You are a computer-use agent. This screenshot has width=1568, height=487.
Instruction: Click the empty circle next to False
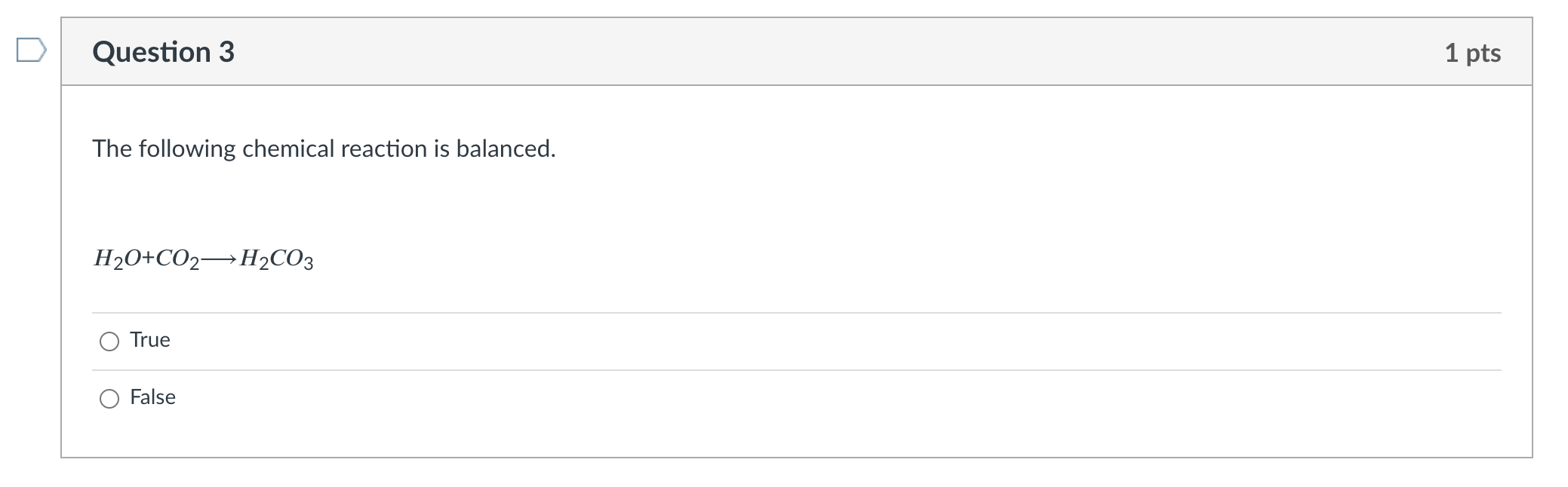(x=109, y=397)
